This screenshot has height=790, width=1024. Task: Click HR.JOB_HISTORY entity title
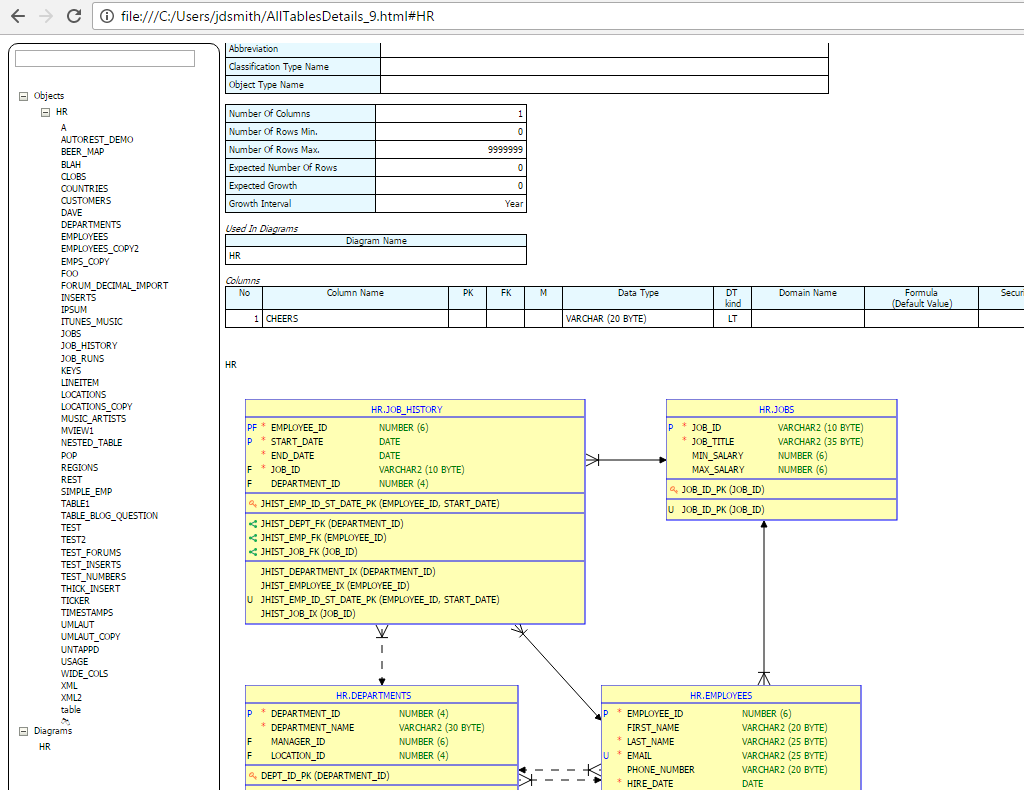pos(407,410)
